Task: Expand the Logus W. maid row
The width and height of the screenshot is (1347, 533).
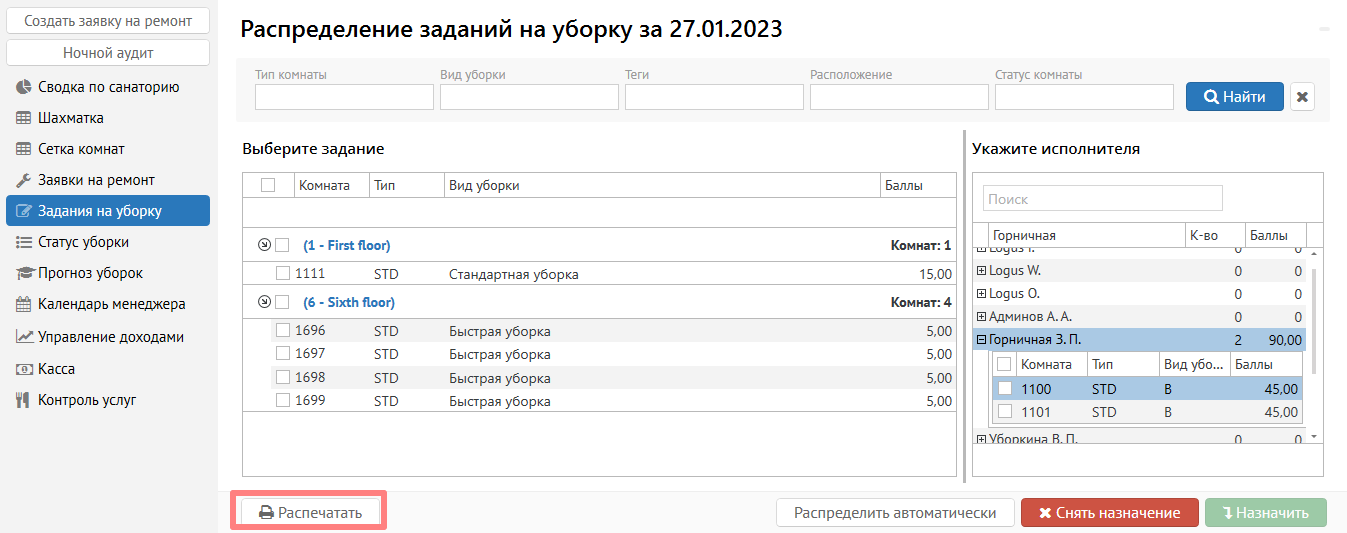Action: 981,270
